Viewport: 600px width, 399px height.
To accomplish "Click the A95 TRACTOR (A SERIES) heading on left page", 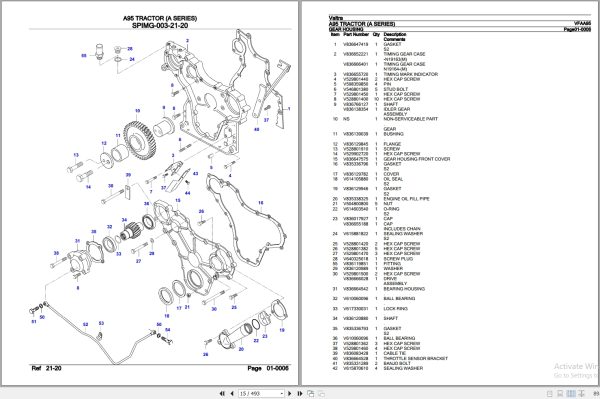I will click(160, 18).
